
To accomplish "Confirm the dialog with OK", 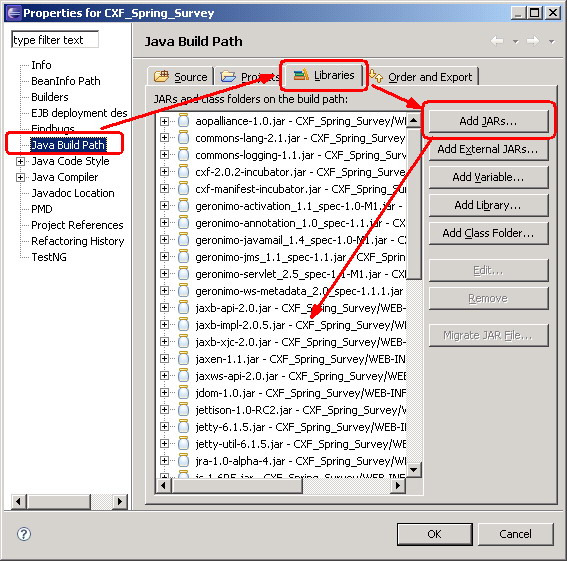I will [x=435, y=534].
